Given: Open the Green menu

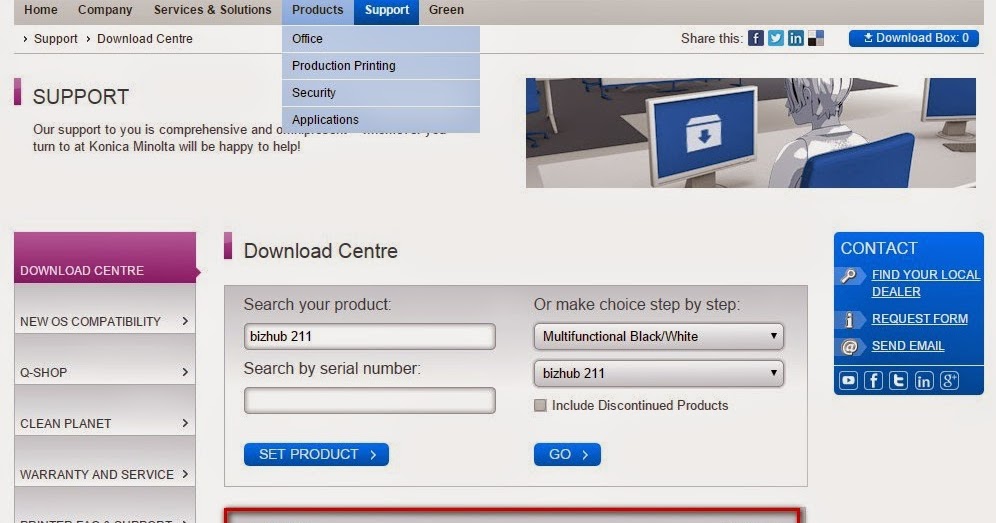Looking at the screenshot, I should click(446, 10).
